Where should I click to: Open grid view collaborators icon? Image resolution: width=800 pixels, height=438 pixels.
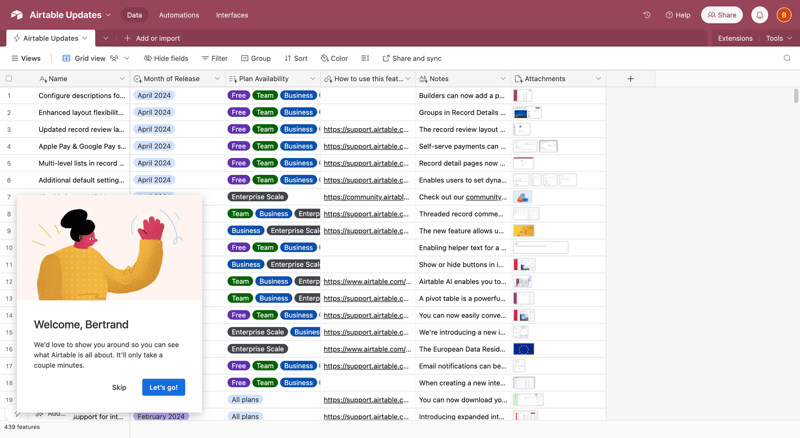click(x=114, y=58)
